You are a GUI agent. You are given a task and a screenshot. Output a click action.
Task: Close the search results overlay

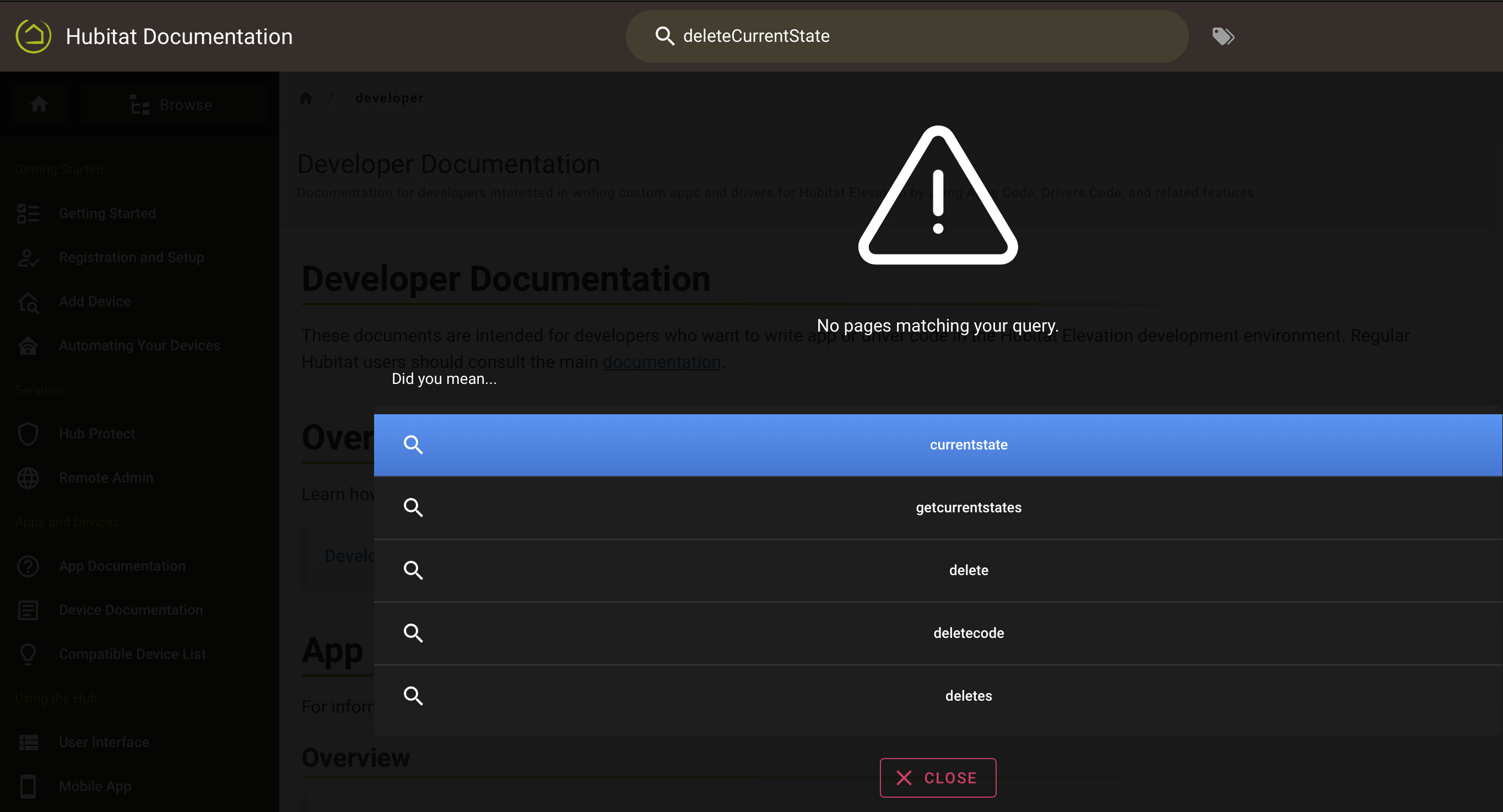(938, 778)
